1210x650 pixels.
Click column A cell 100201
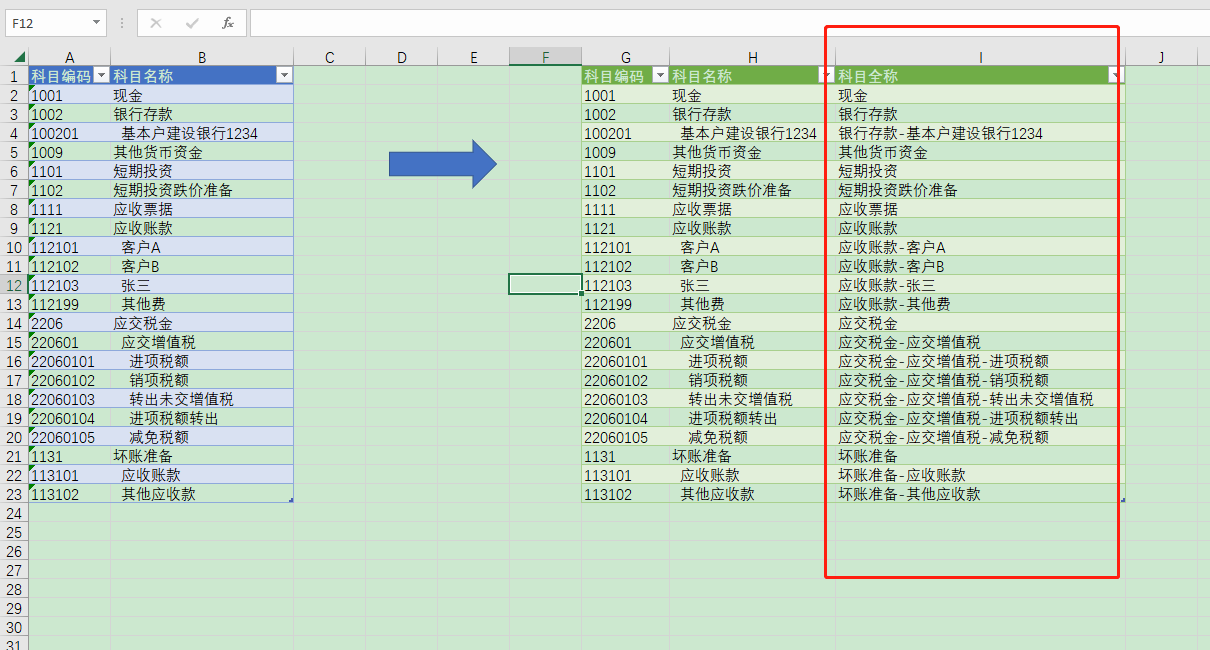click(70, 133)
